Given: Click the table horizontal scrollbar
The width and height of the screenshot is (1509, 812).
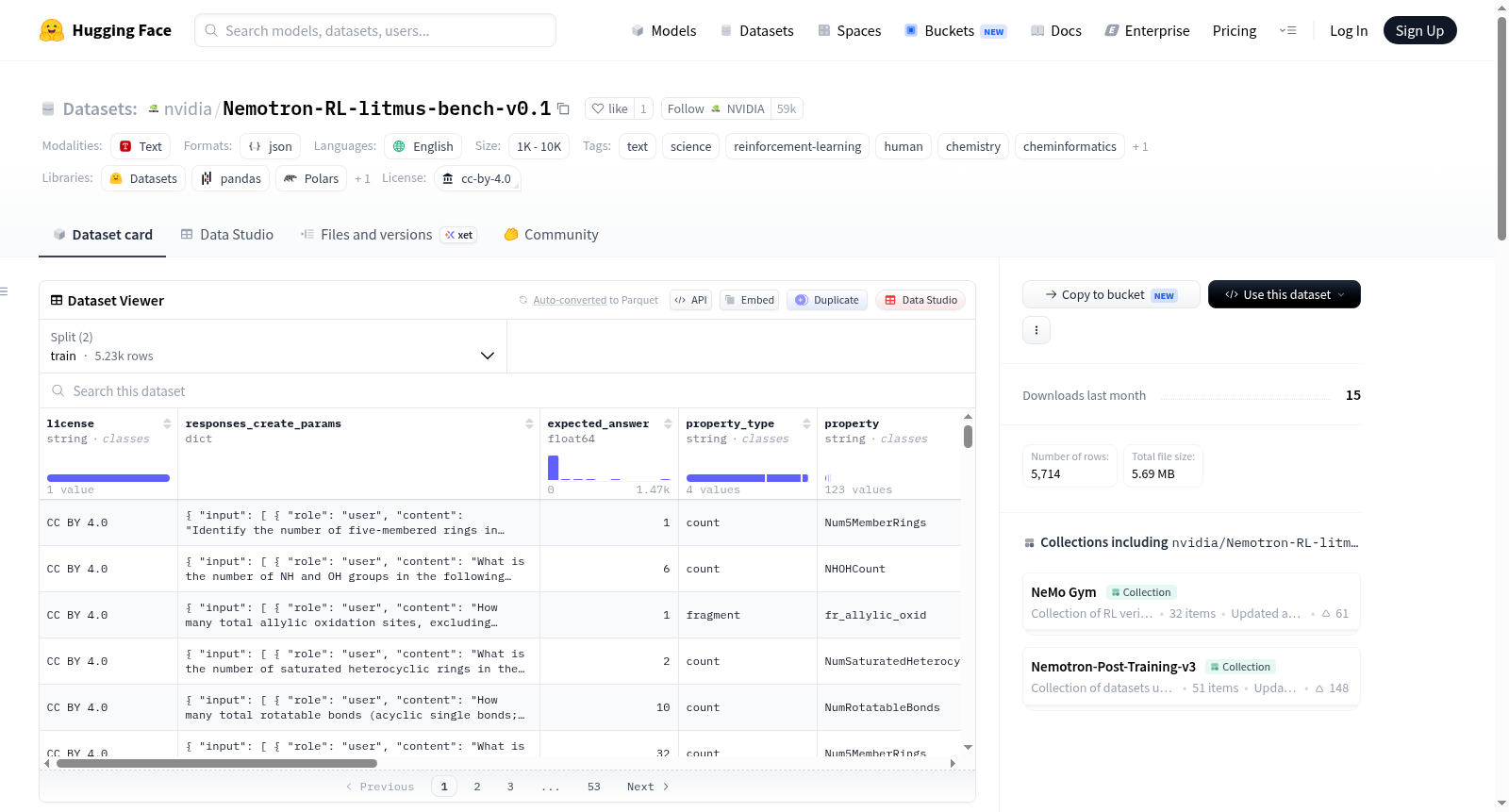Looking at the screenshot, I should 217,763.
